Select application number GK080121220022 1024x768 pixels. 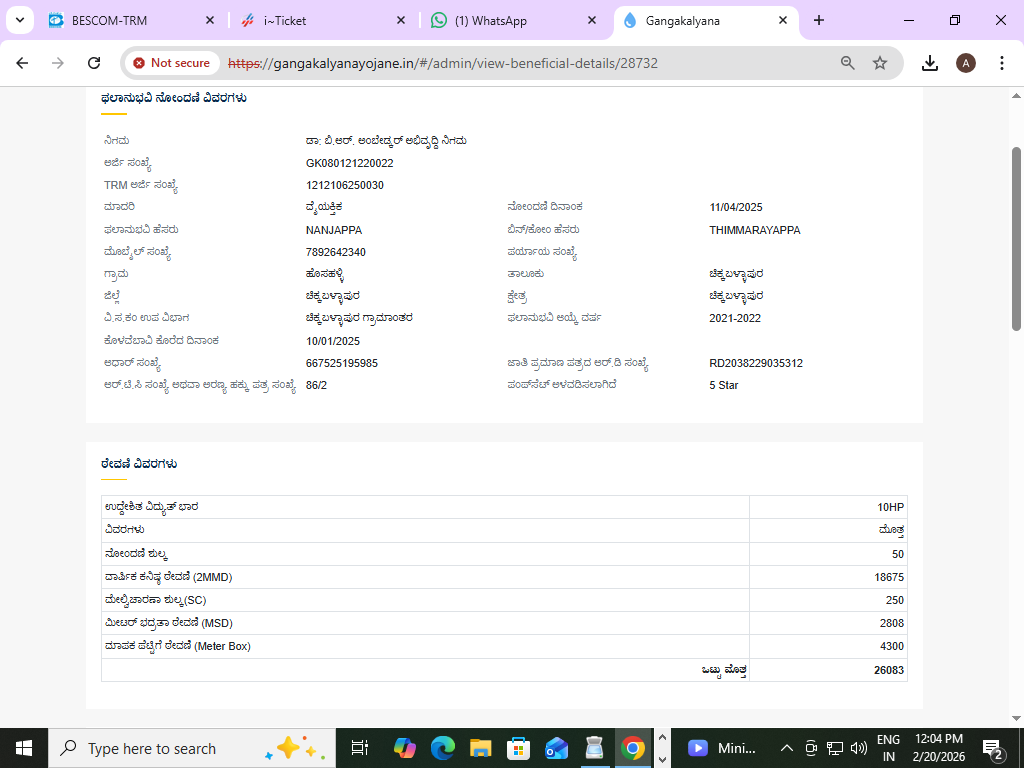[349, 163]
